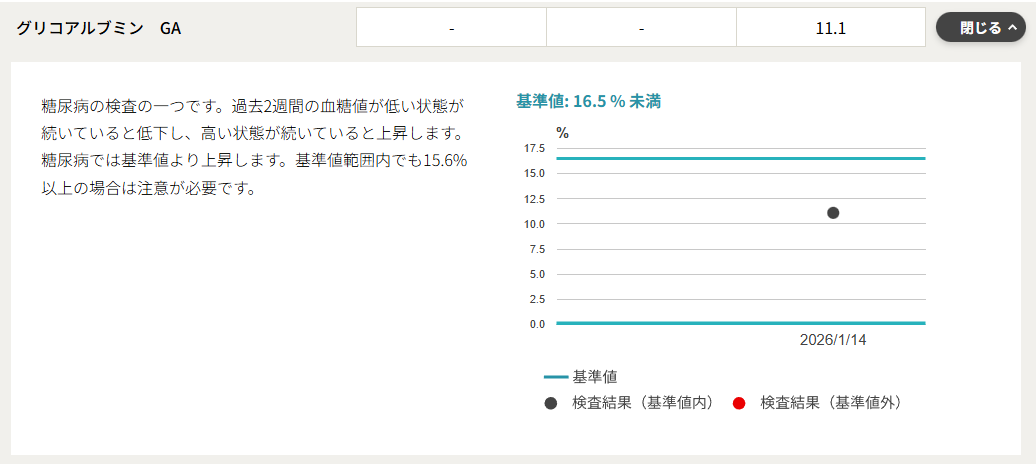Click the % unit label above chart
Image resolution: width=1036 pixels, height=464 pixels.
[562, 132]
